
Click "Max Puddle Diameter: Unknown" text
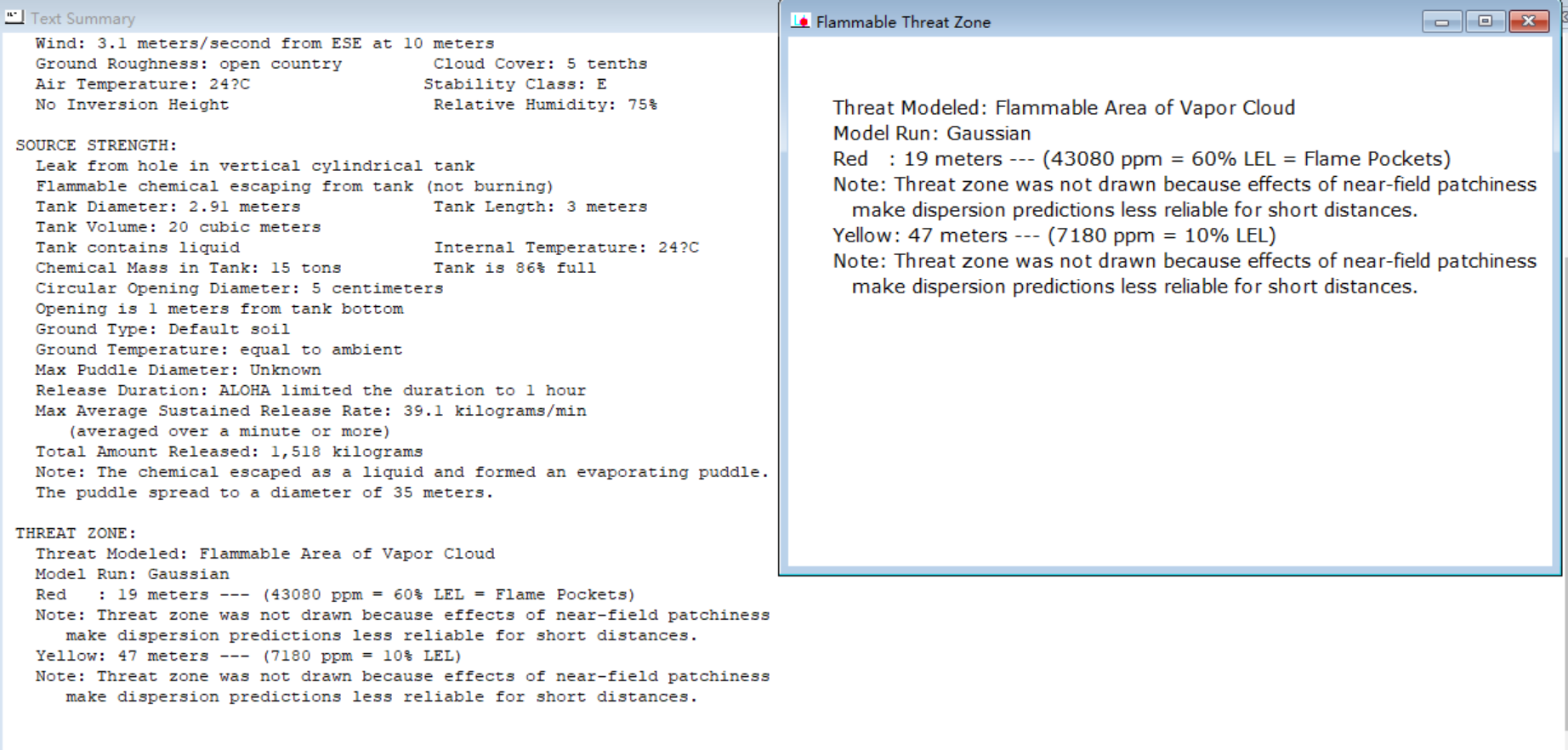[178, 370]
